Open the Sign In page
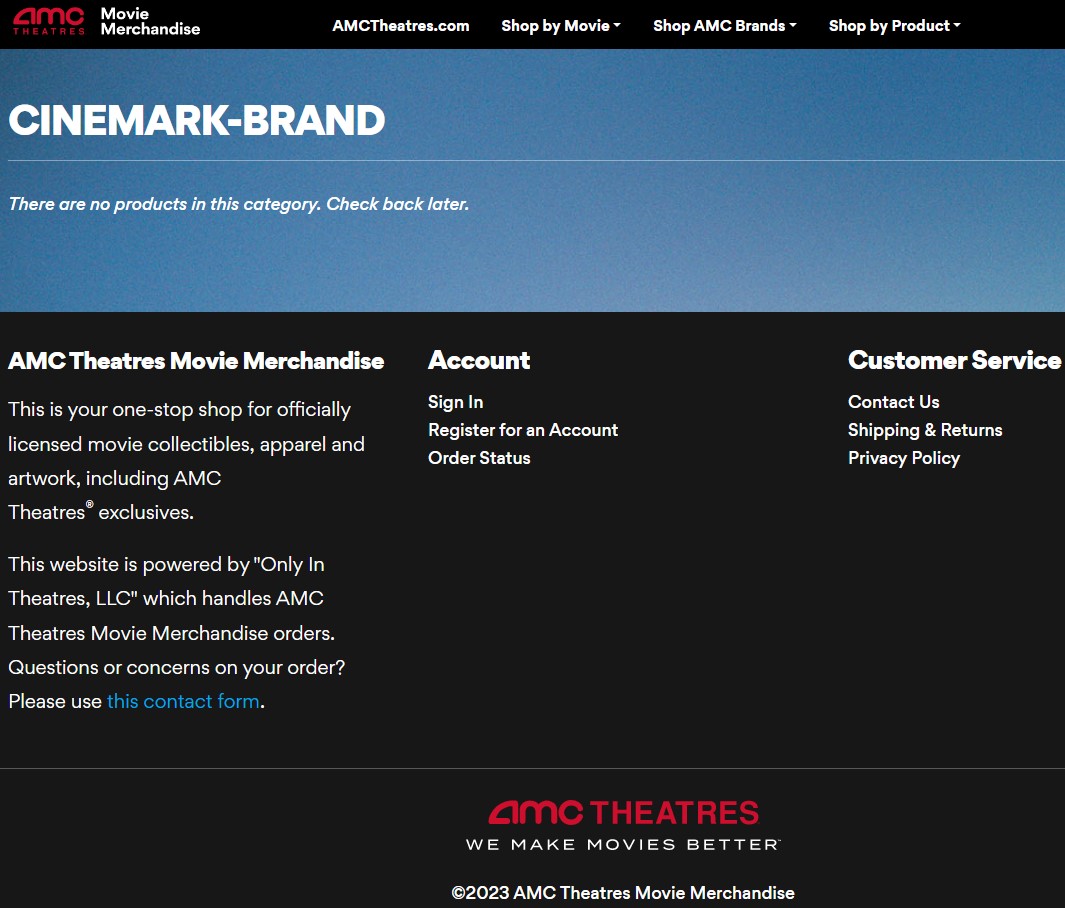The height and width of the screenshot is (908, 1065). [x=455, y=402]
